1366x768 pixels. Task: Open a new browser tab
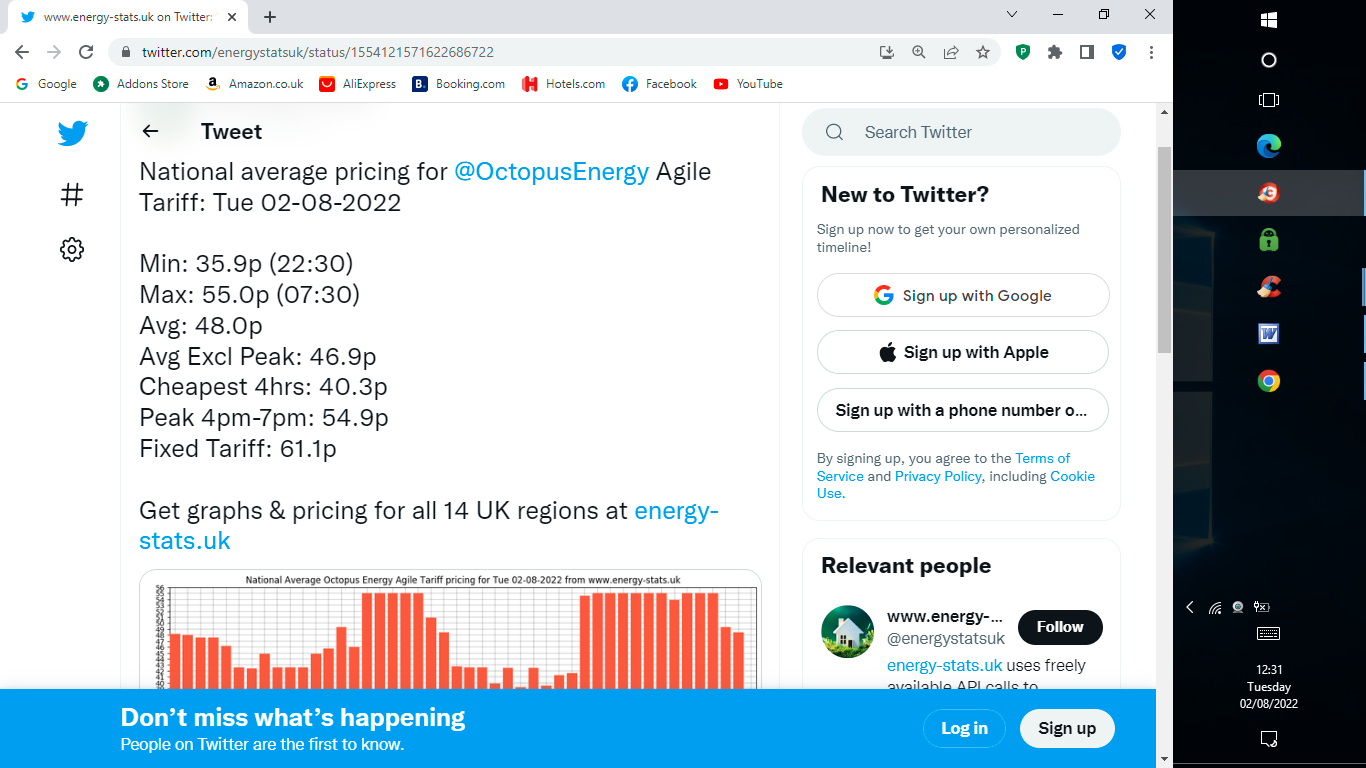270,17
